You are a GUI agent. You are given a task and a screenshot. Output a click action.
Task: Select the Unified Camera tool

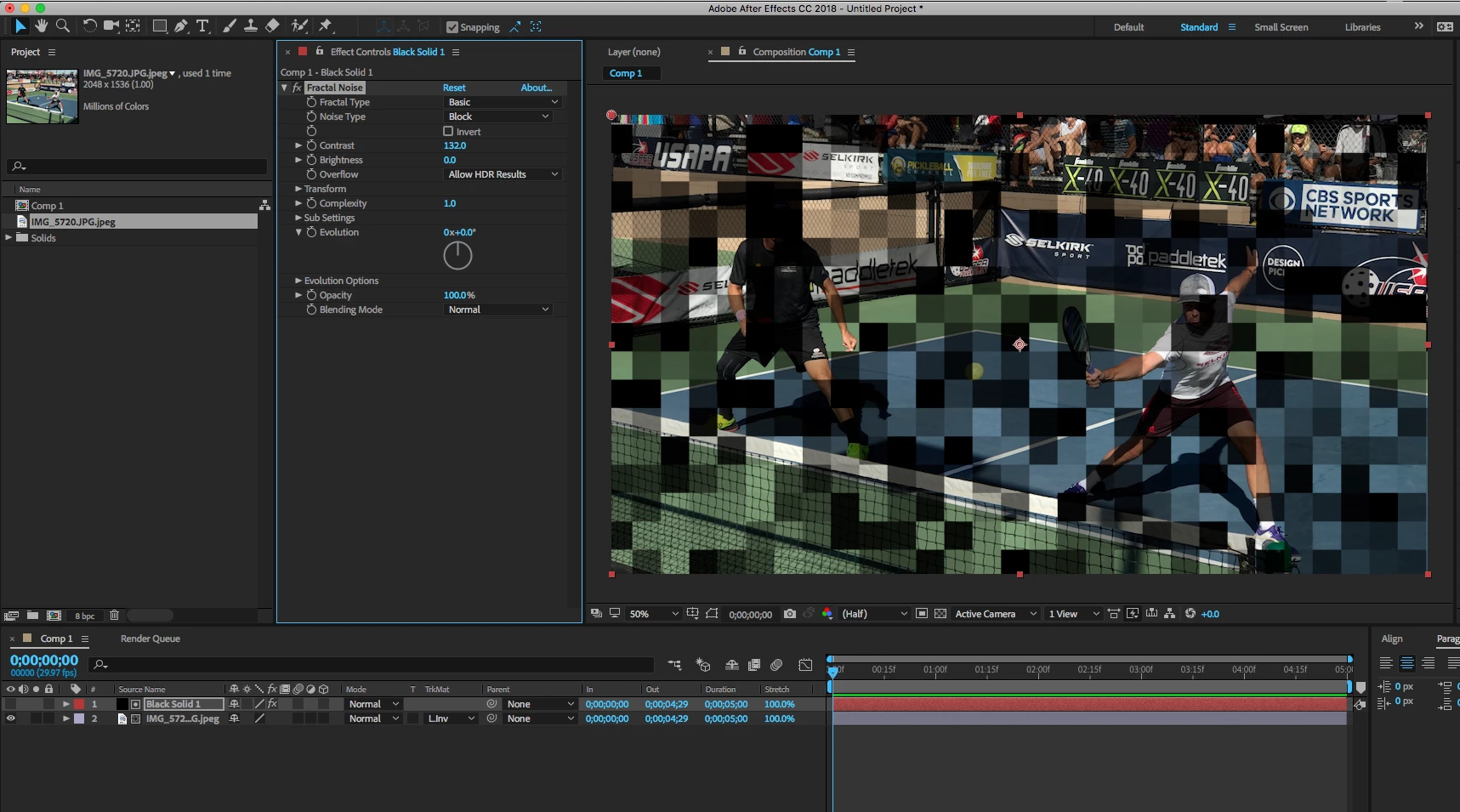(x=111, y=26)
